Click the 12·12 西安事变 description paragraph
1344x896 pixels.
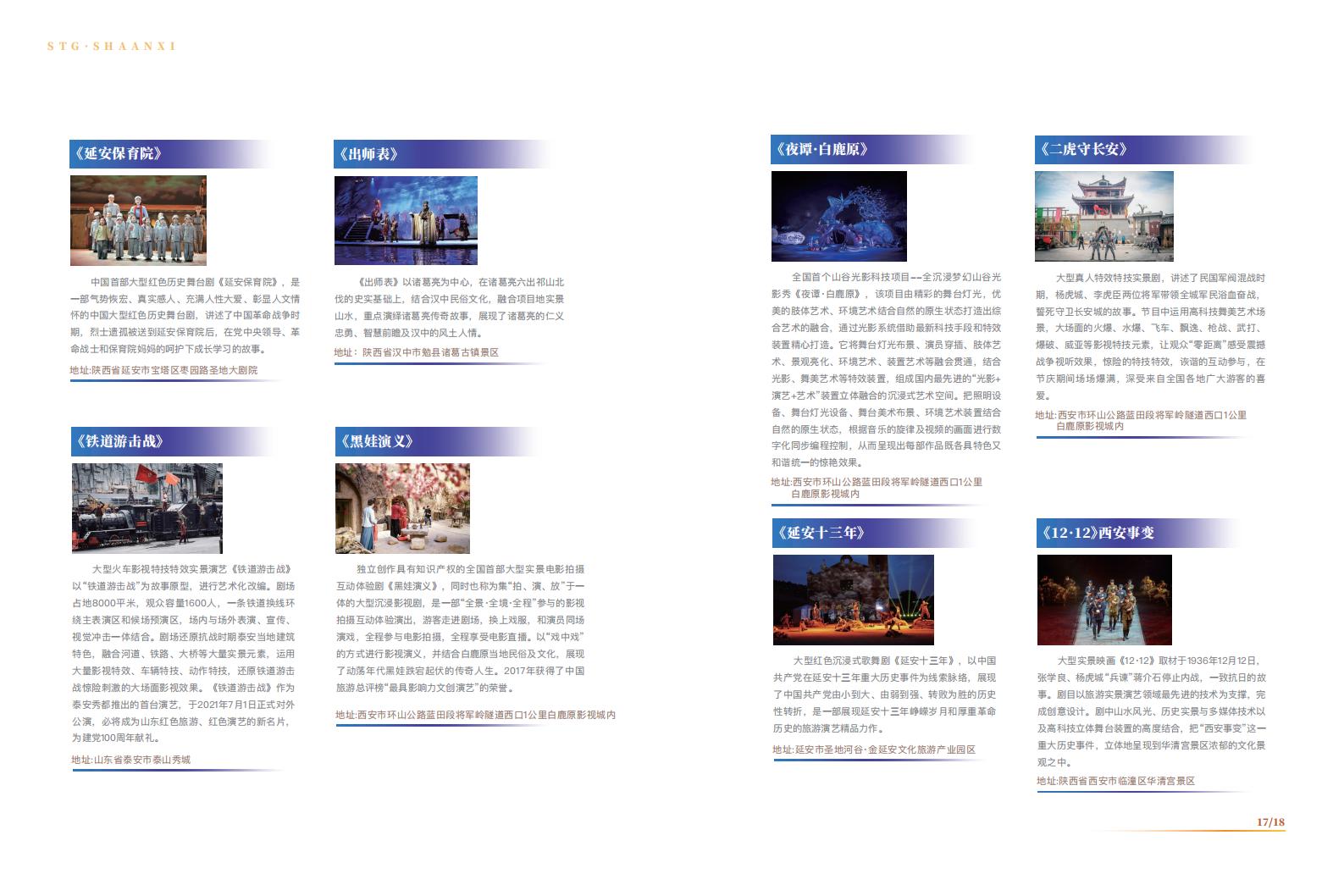click(x=1152, y=711)
